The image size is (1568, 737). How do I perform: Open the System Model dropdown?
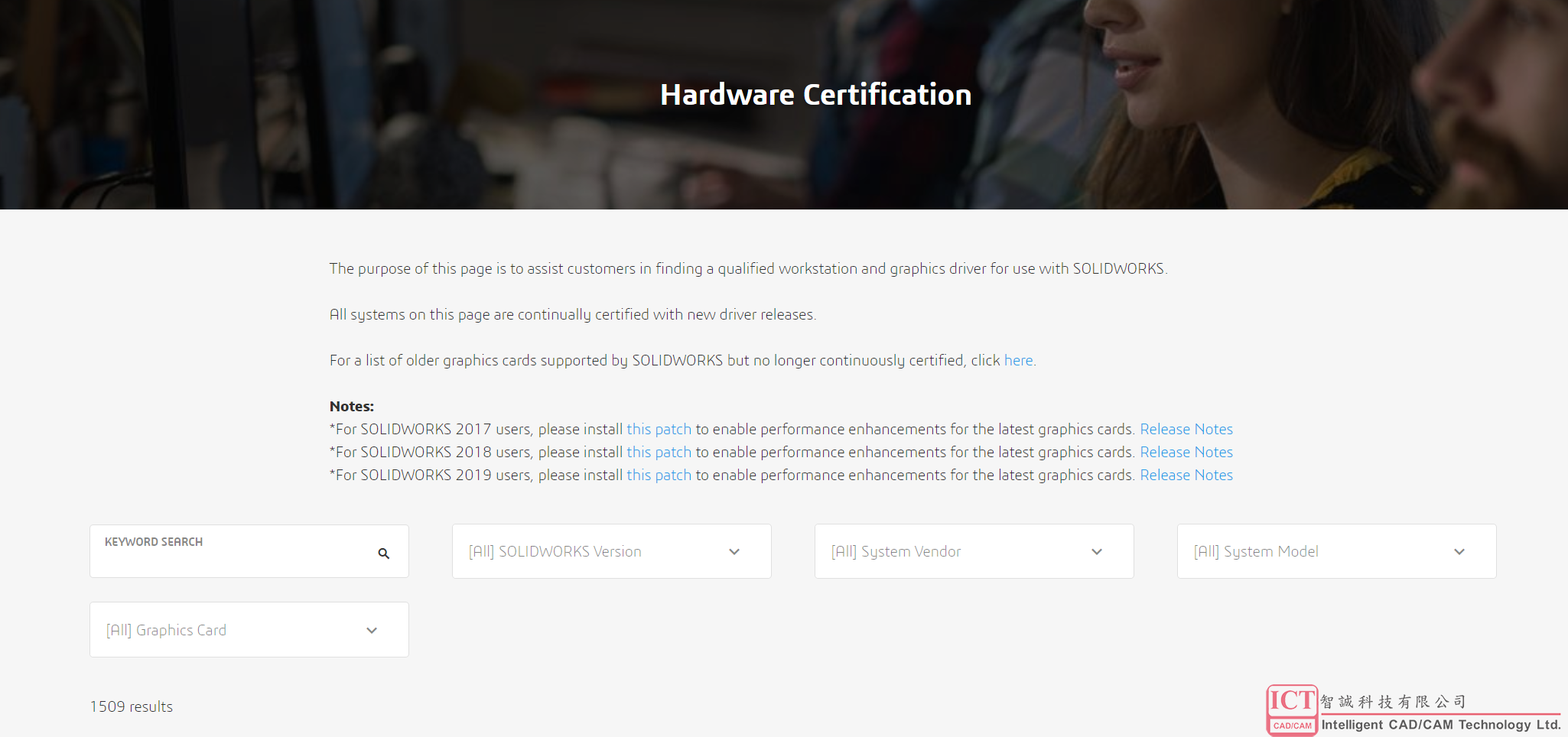(1337, 551)
